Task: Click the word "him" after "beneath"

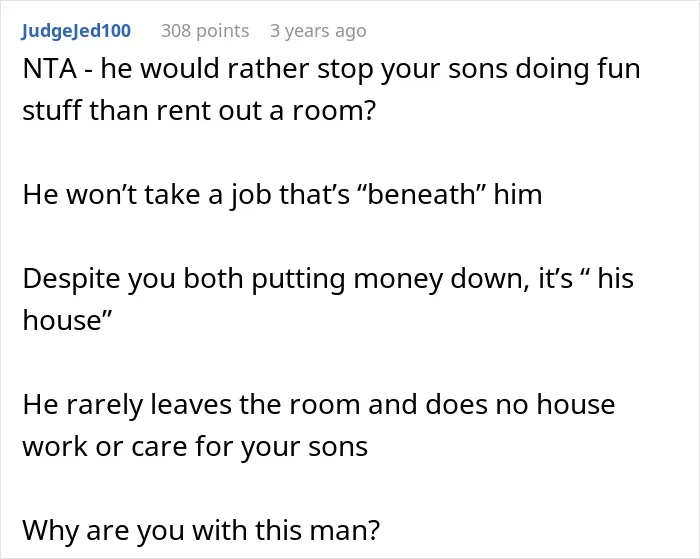Action: [x=517, y=194]
